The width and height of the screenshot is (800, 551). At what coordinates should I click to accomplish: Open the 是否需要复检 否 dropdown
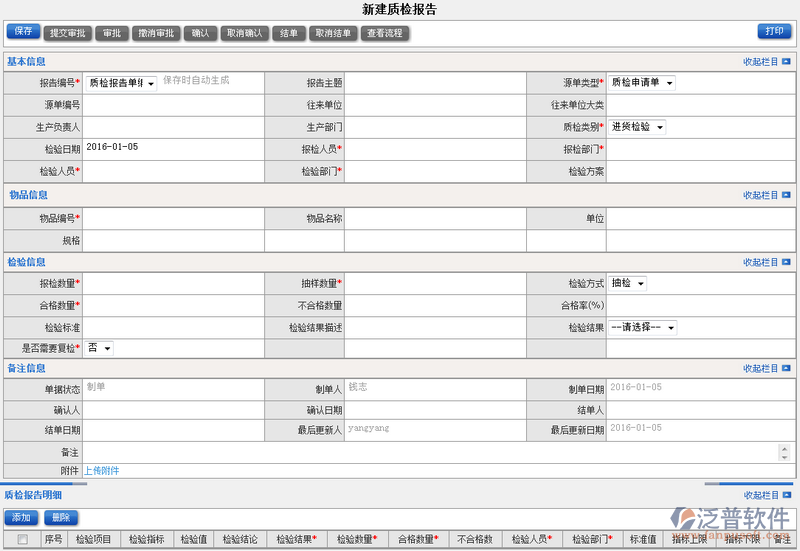[x=99, y=348]
